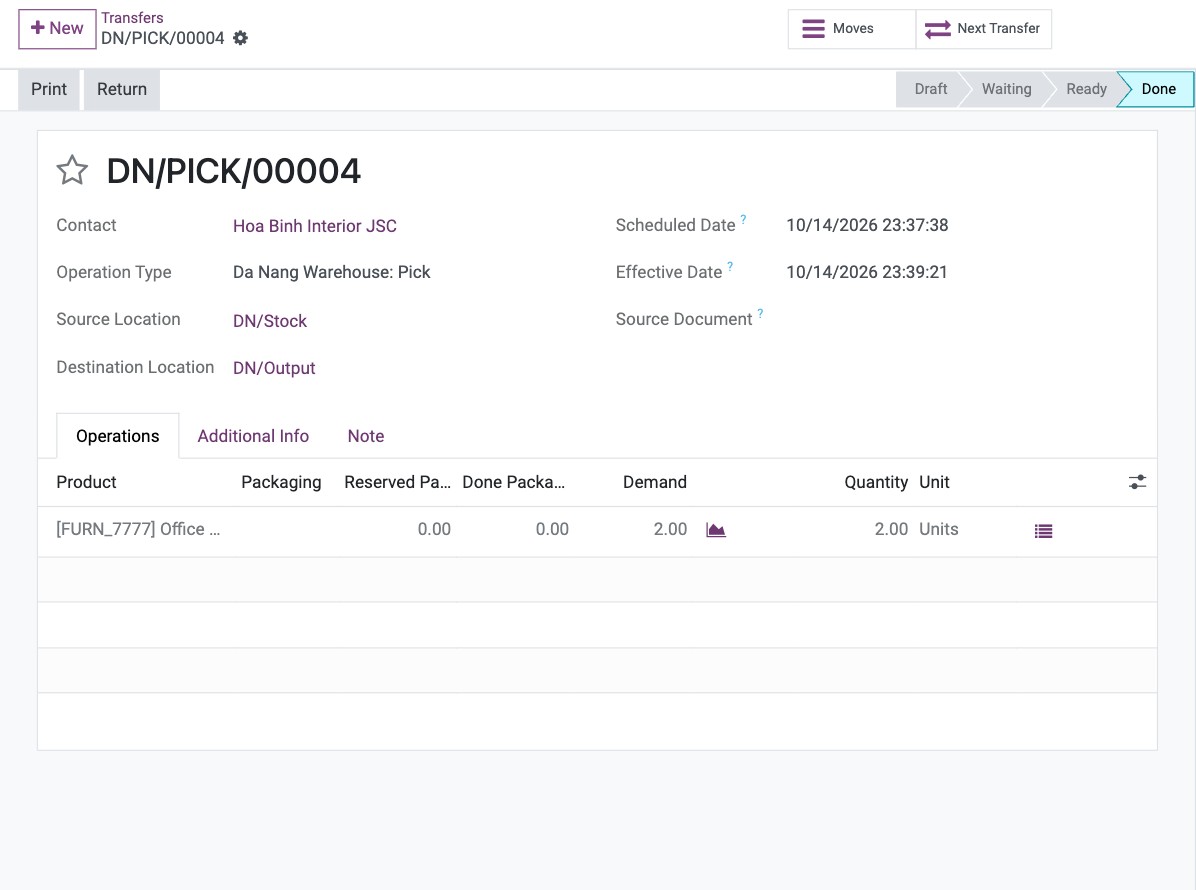Sort by the Reserved Pa... column header
Image resolution: width=1196 pixels, height=890 pixels.
point(397,482)
